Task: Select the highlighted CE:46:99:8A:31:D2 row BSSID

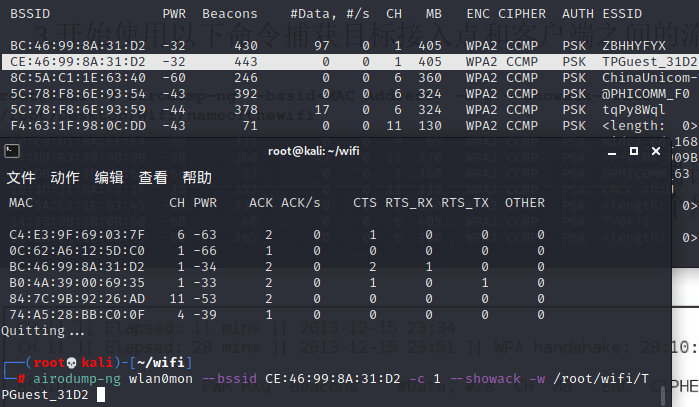Action: click(78, 62)
